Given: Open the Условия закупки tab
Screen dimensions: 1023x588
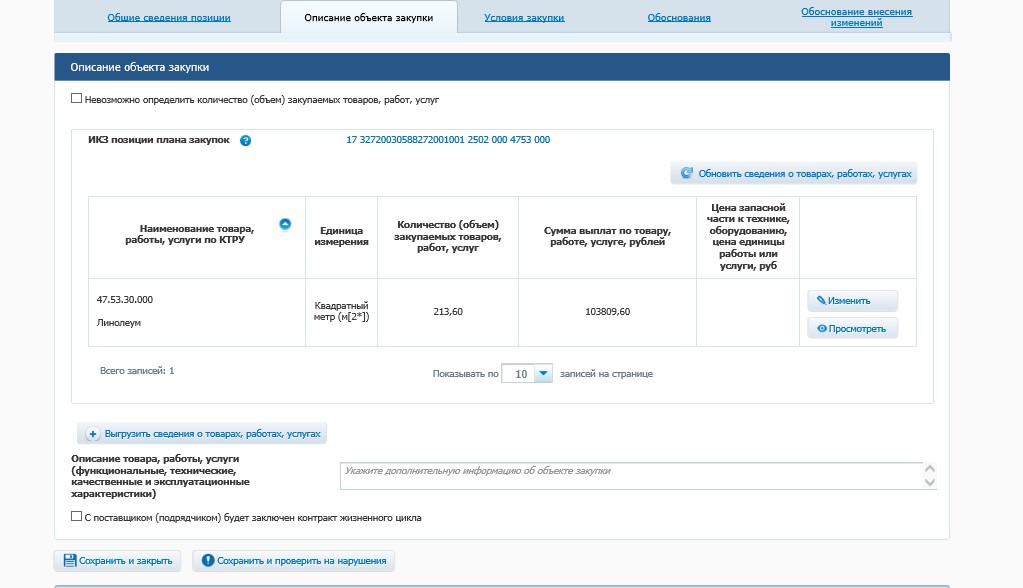Looking at the screenshot, I should click(524, 18).
